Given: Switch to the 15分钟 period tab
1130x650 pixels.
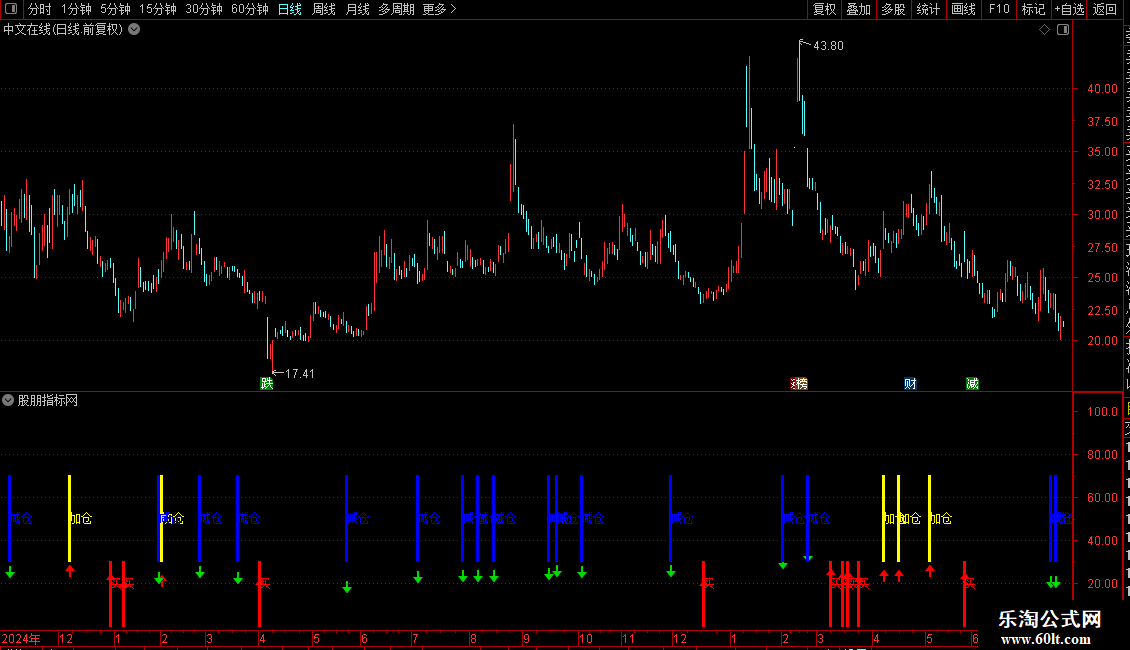Looking at the screenshot, I should tap(158, 9).
